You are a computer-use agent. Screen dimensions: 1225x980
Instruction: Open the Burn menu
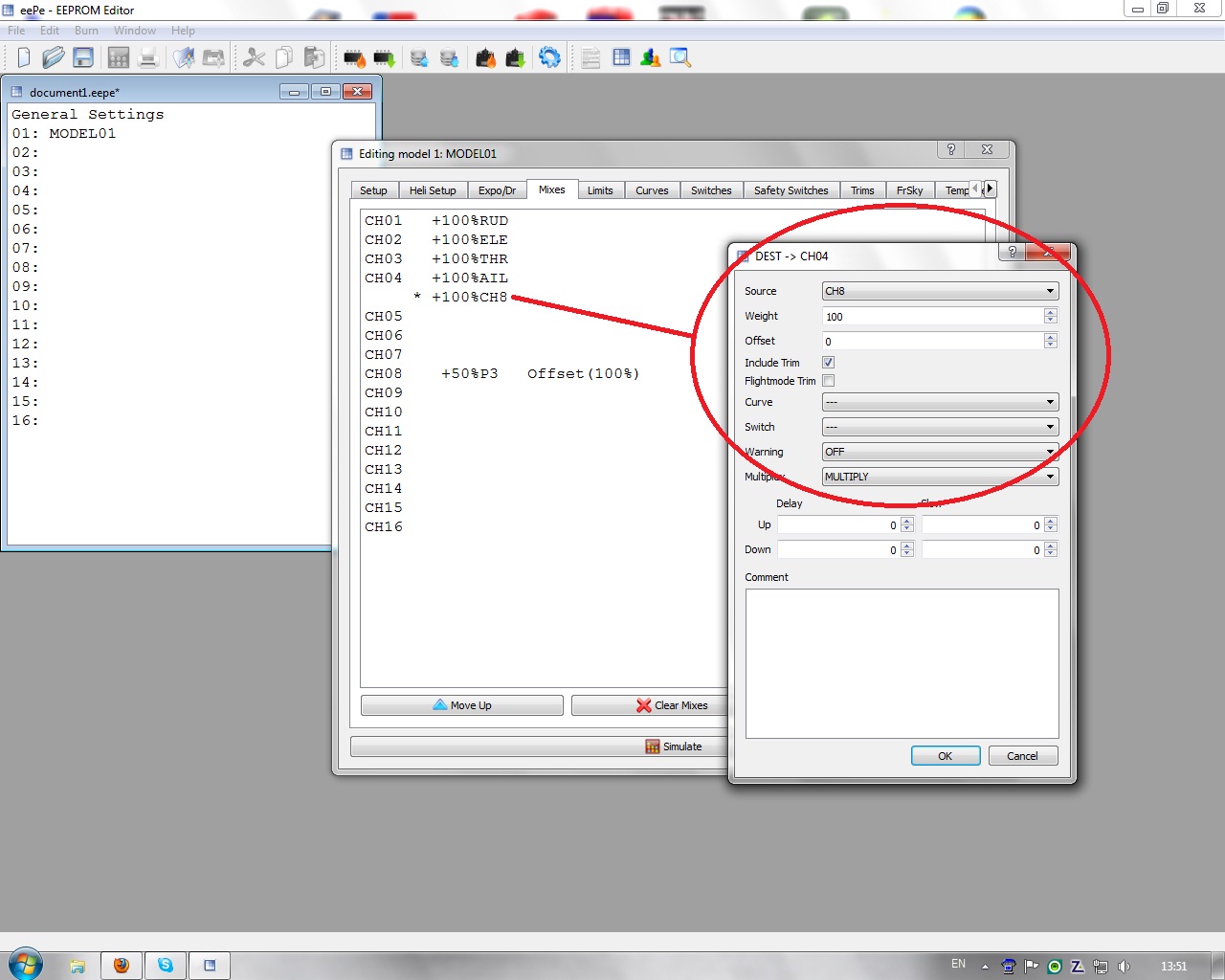coord(86,31)
